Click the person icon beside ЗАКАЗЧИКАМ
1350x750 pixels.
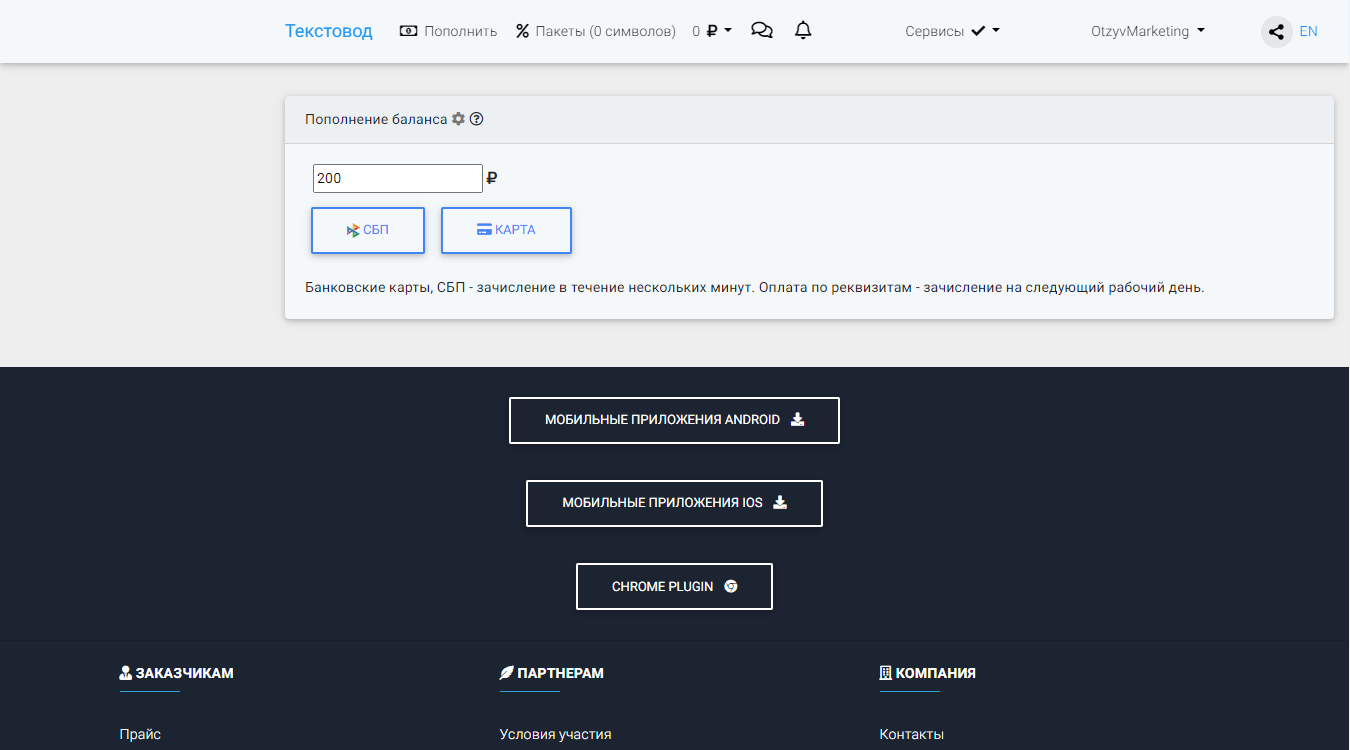pyautogui.click(x=124, y=672)
